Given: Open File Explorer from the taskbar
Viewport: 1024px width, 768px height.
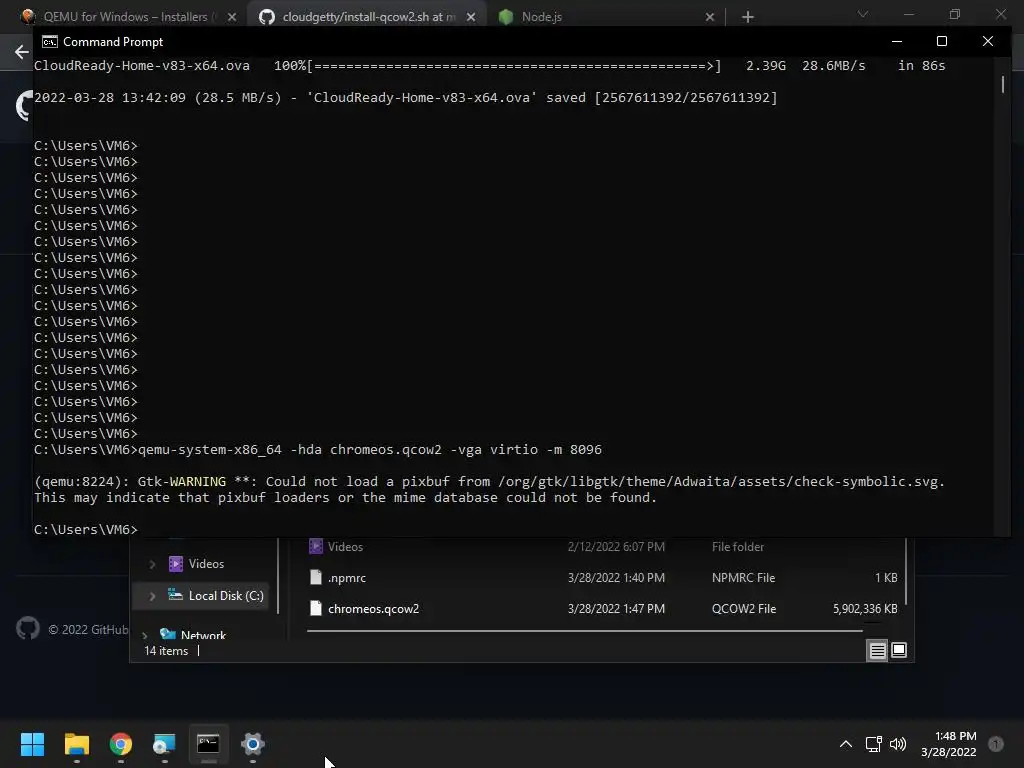Looking at the screenshot, I should [x=76, y=744].
